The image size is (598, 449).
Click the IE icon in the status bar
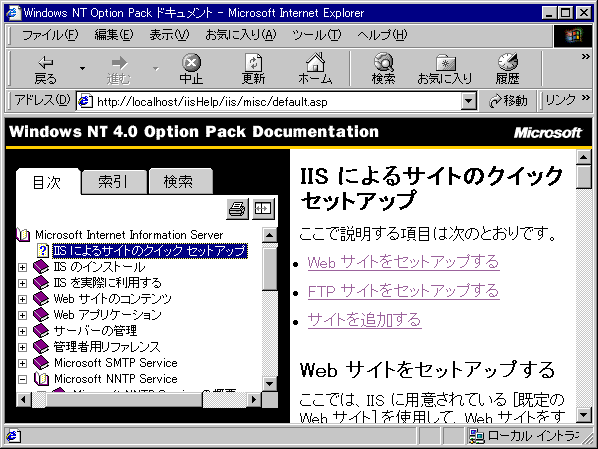[x=13, y=436]
